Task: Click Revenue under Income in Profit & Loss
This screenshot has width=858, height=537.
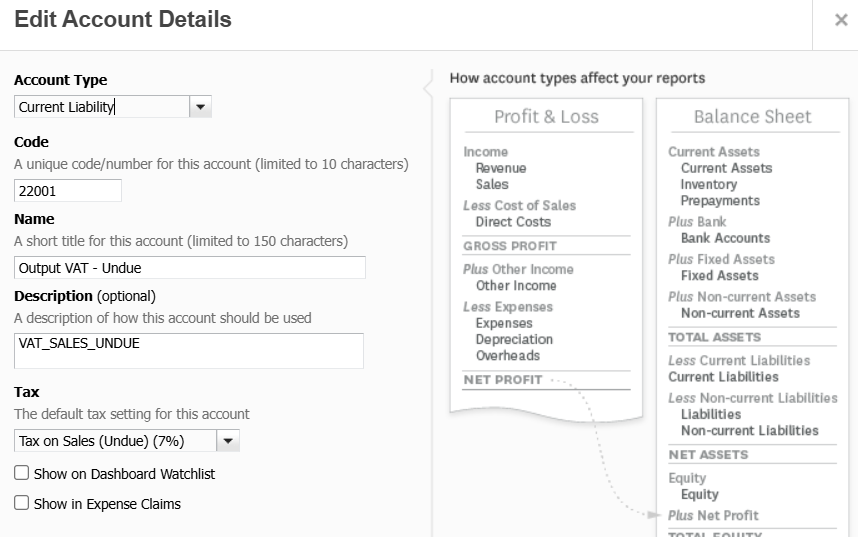Action: coord(500,168)
